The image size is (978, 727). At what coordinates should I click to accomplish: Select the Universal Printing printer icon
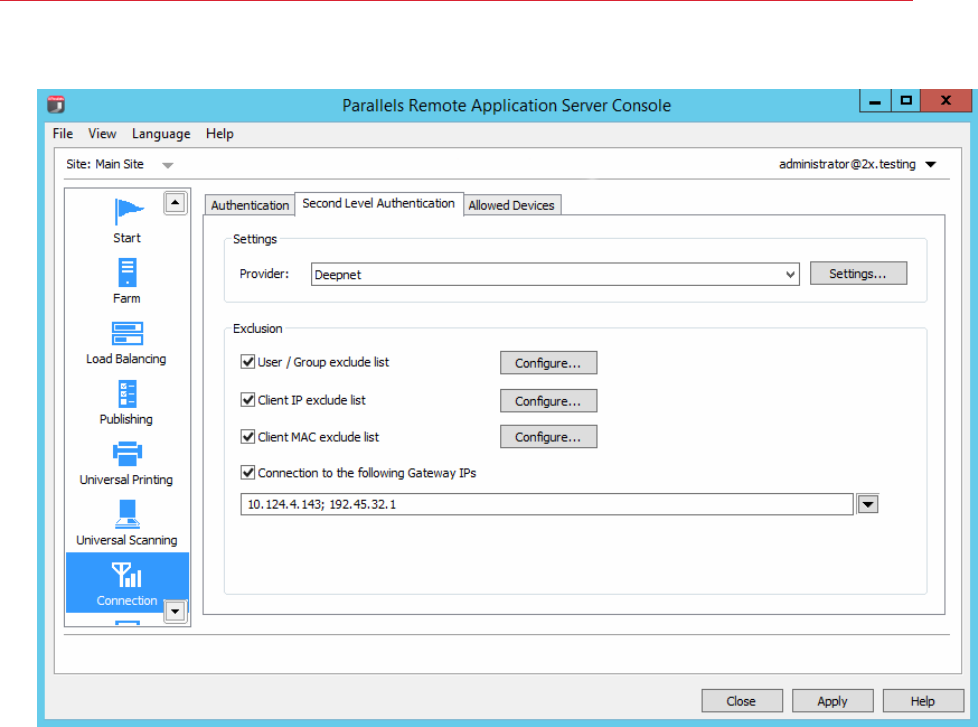click(x=127, y=454)
